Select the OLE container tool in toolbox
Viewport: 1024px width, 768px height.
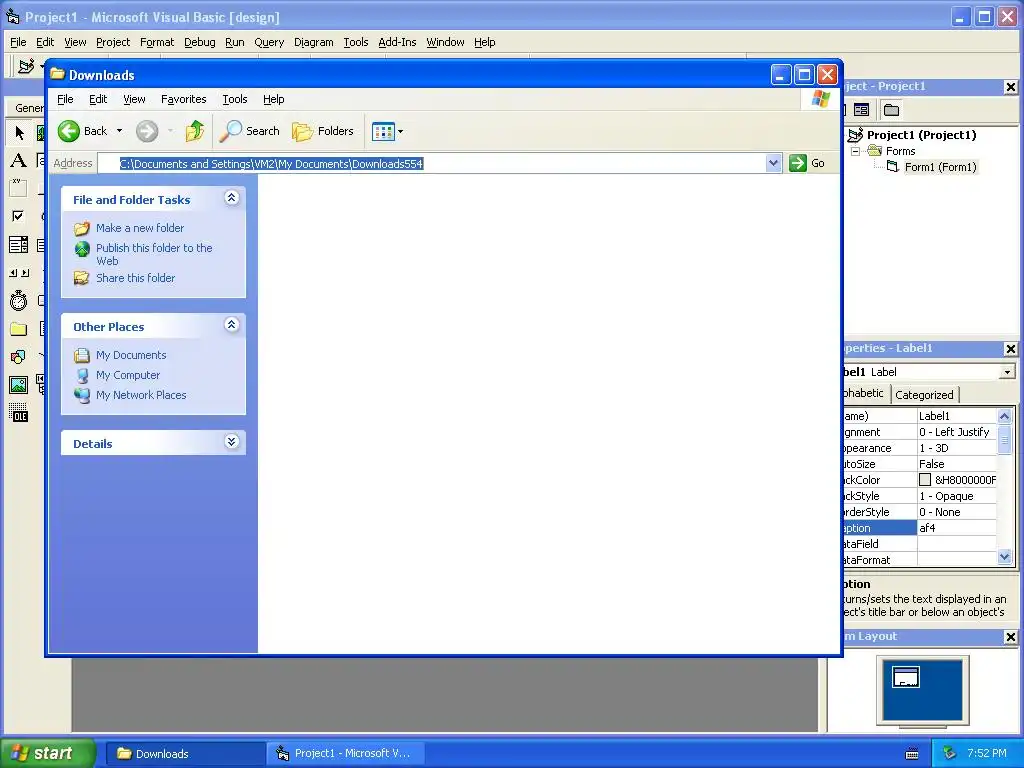19,413
